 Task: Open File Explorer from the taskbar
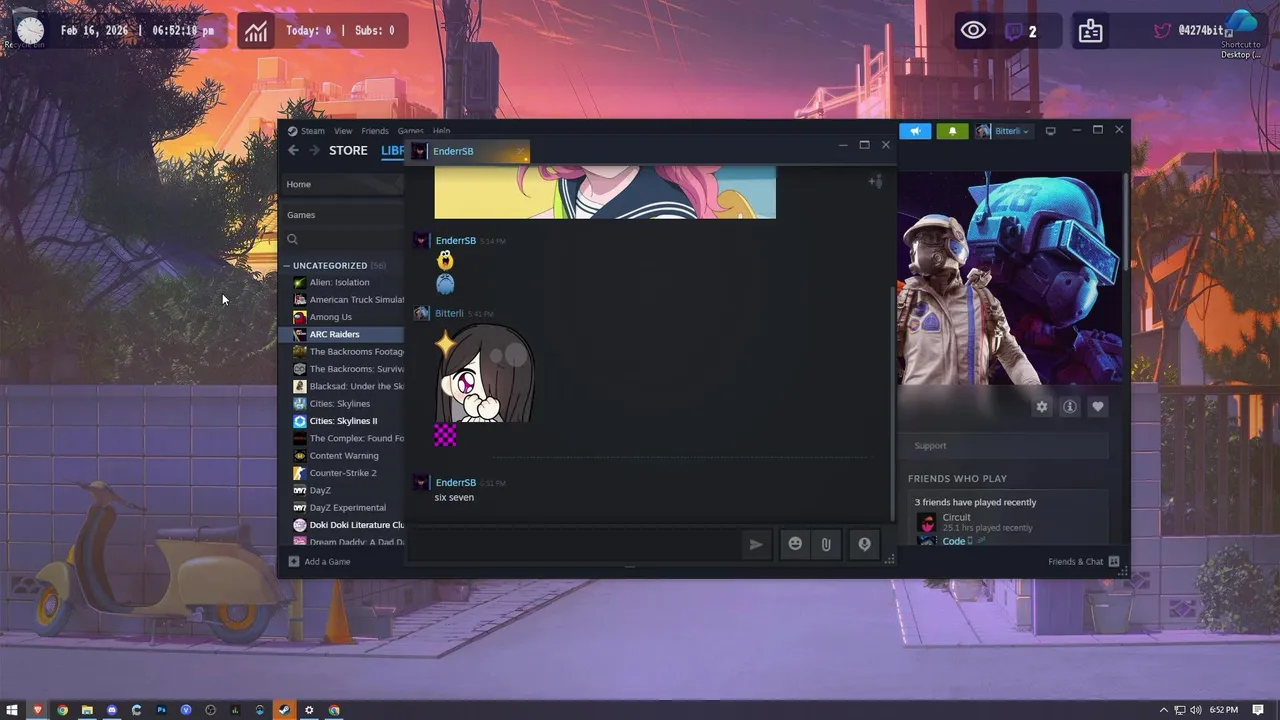[x=87, y=710]
